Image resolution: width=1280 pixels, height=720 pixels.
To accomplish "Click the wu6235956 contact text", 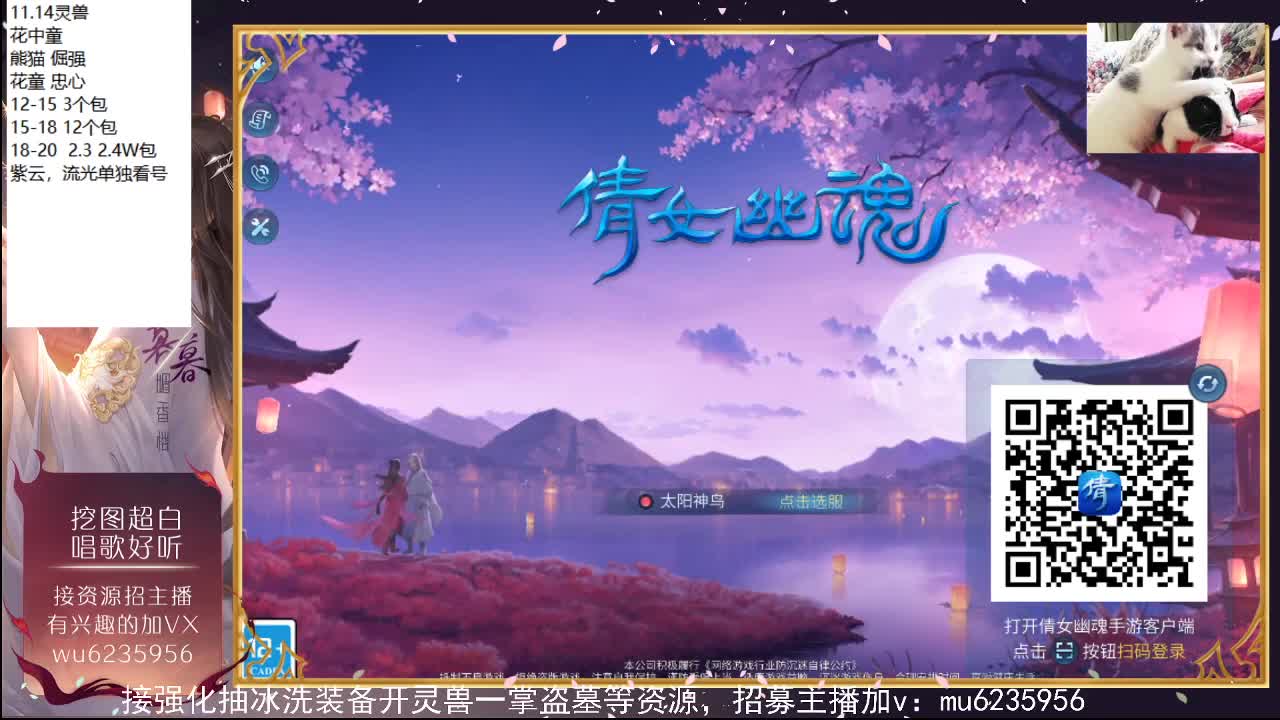I will pos(121,654).
